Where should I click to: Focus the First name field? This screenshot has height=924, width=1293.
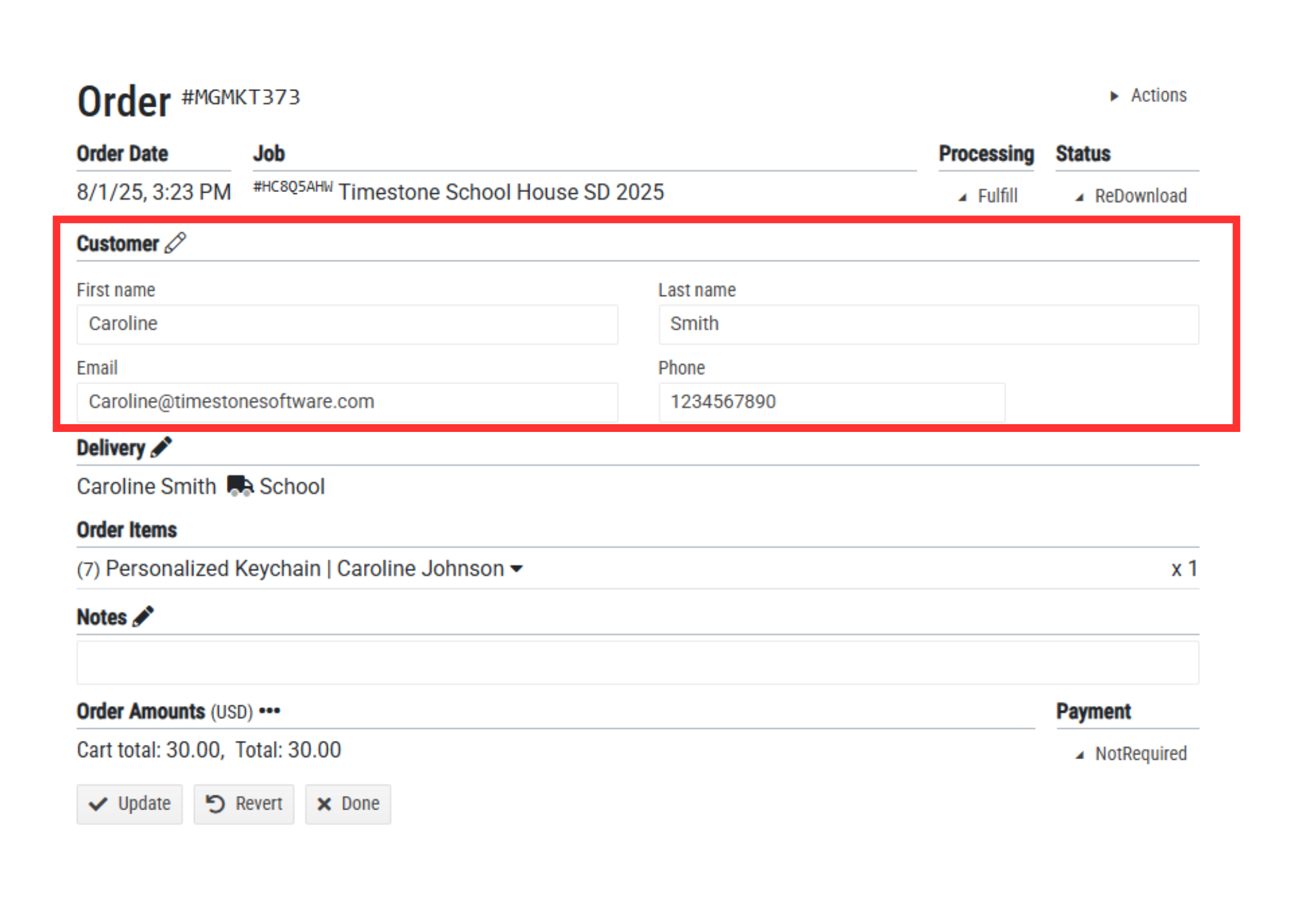point(347,324)
